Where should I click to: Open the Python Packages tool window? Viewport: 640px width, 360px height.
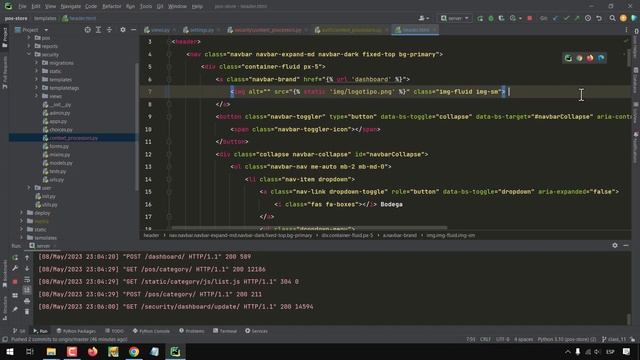point(76,331)
